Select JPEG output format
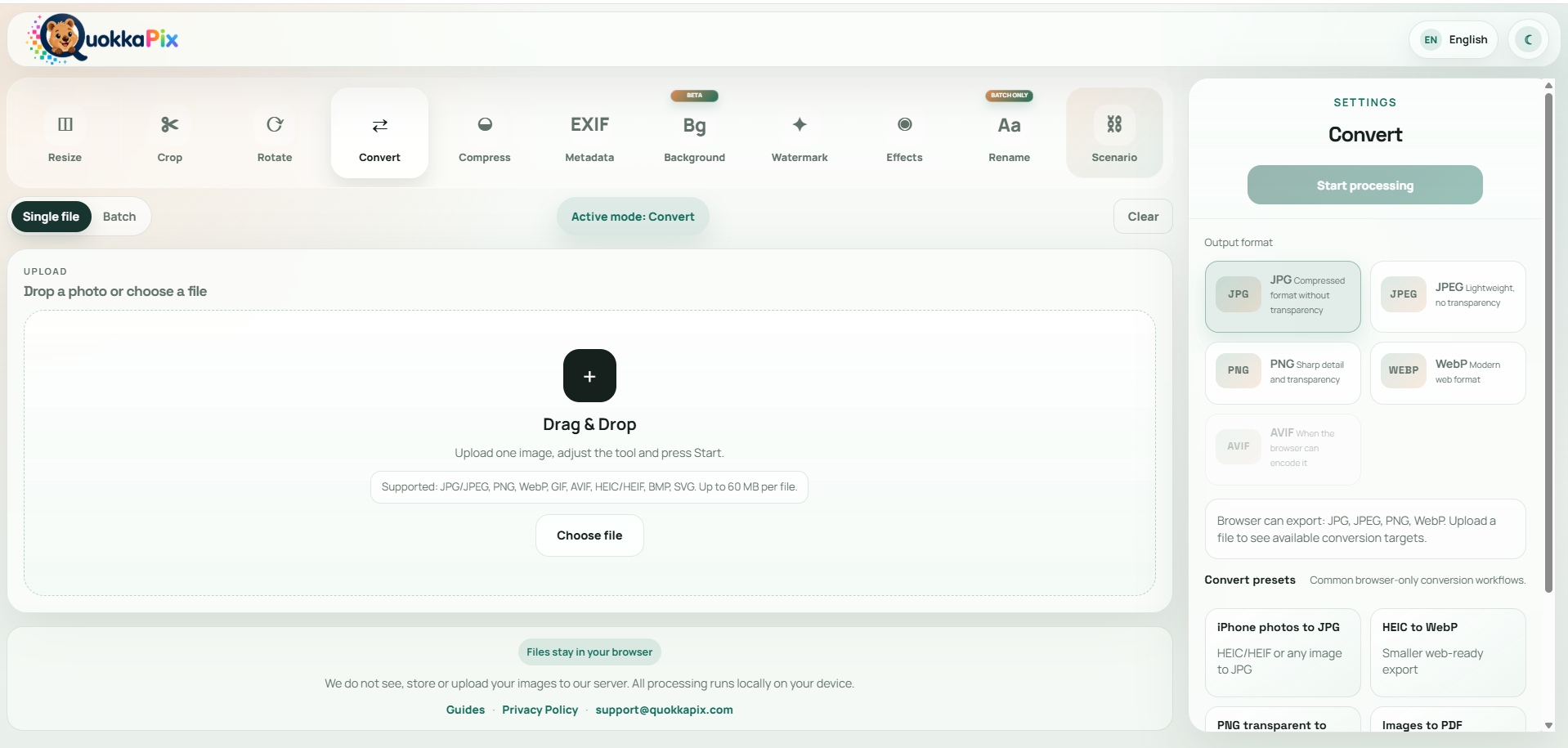 click(1448, 296)
